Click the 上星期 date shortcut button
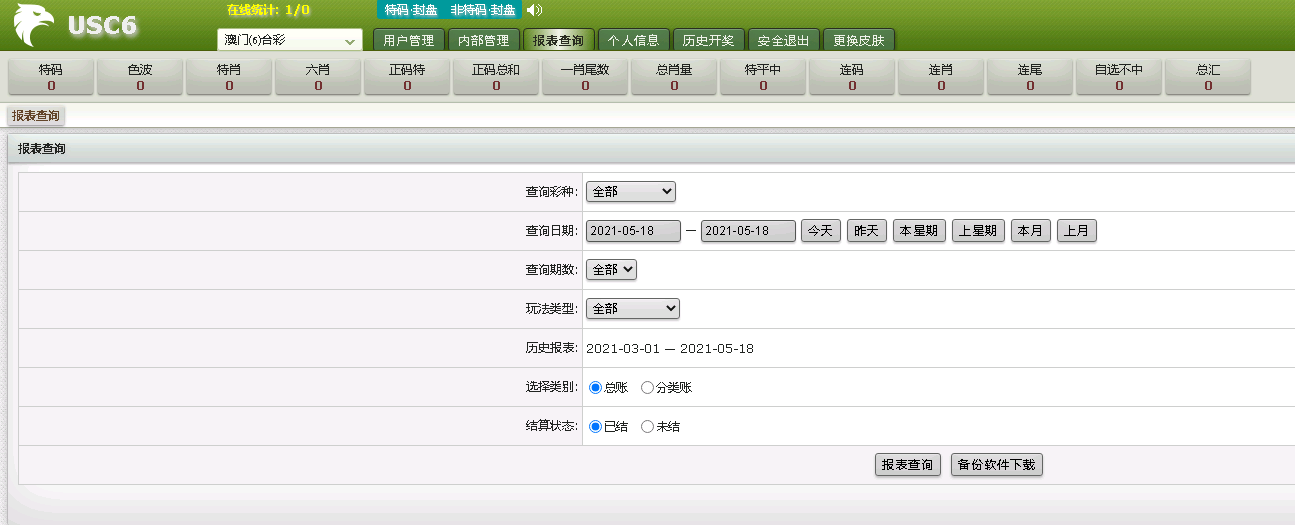1295x525 pixels. coord(978,231)
